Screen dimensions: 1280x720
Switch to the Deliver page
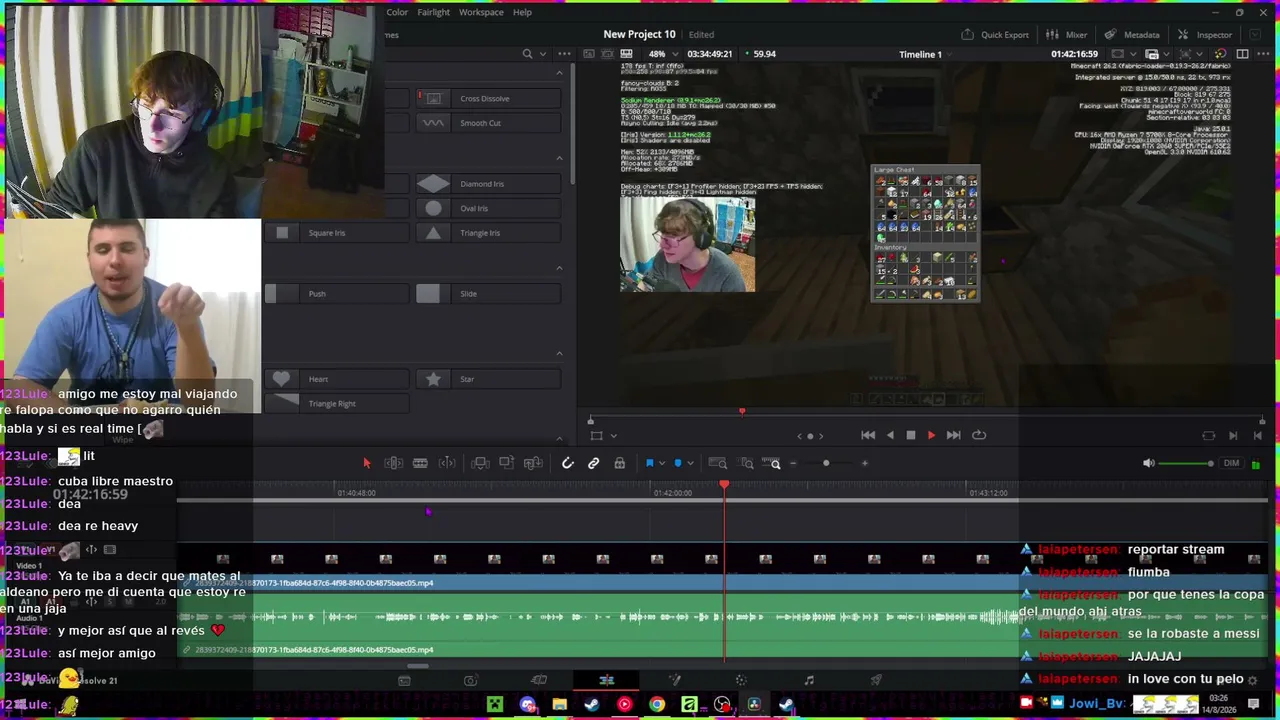[876, 680]
